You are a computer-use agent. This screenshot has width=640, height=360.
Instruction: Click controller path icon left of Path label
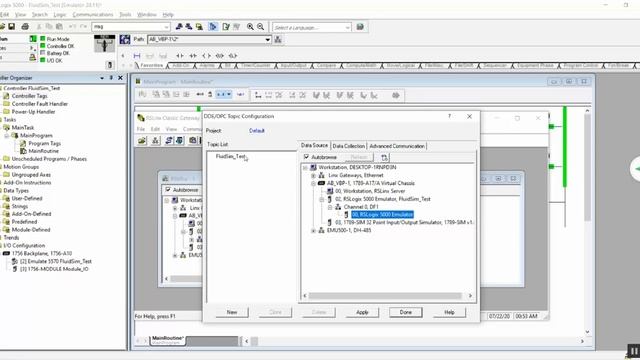(x=125, y=40)
